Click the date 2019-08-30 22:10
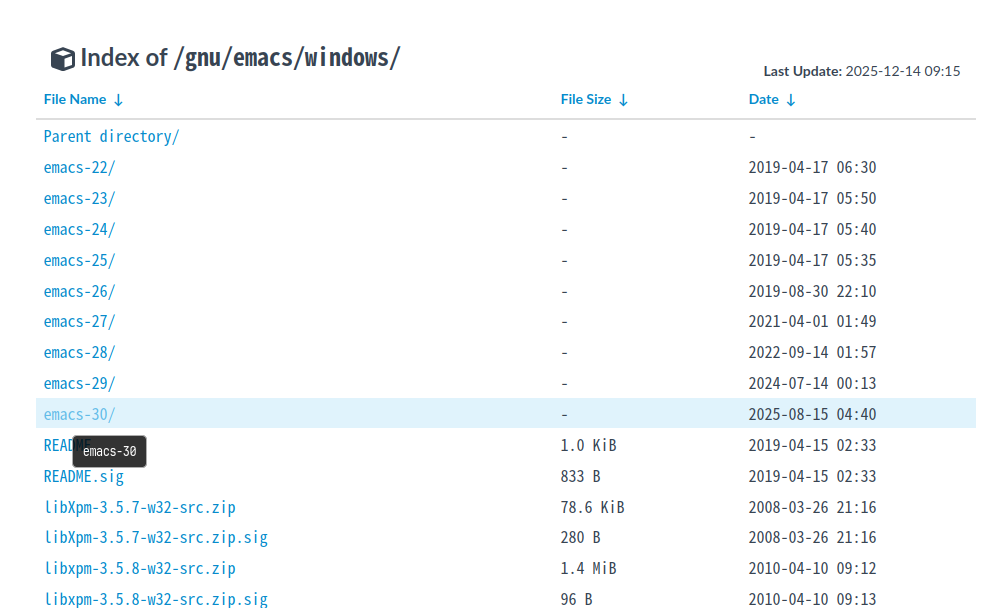Viewport: 984px width, 608px height. click(812, 292)
